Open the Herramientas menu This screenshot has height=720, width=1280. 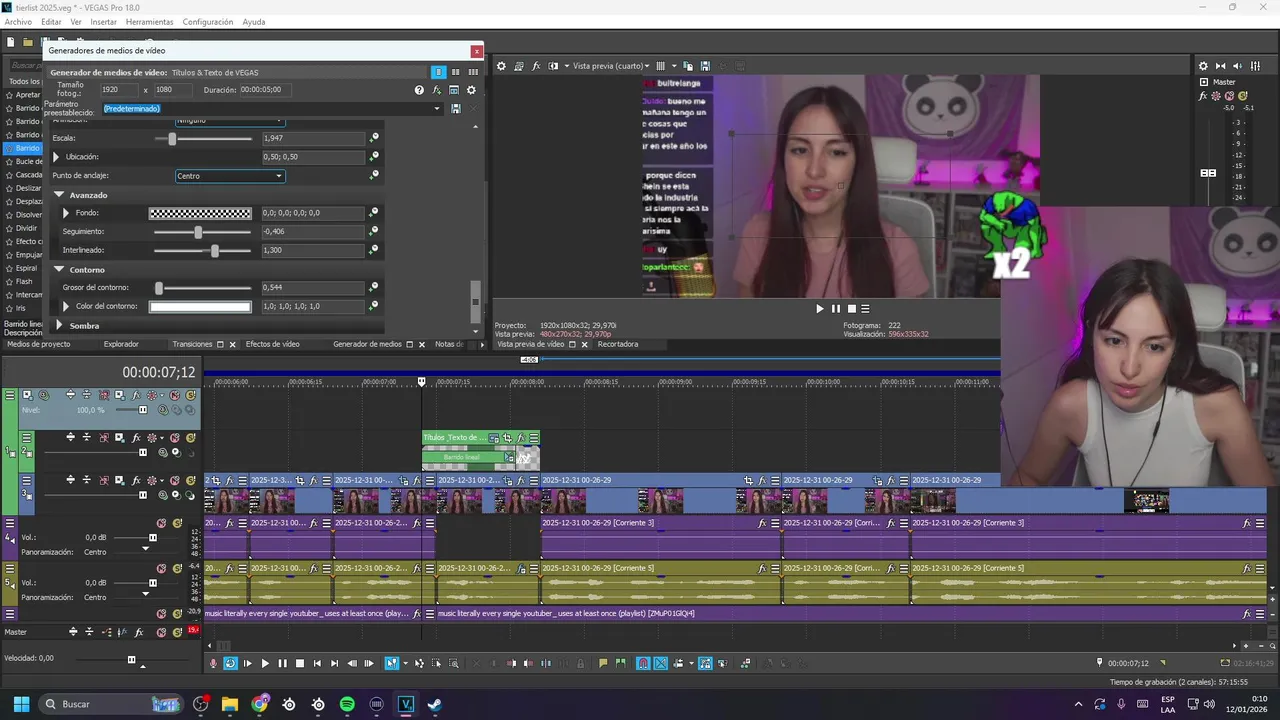[x=149, y=22]
